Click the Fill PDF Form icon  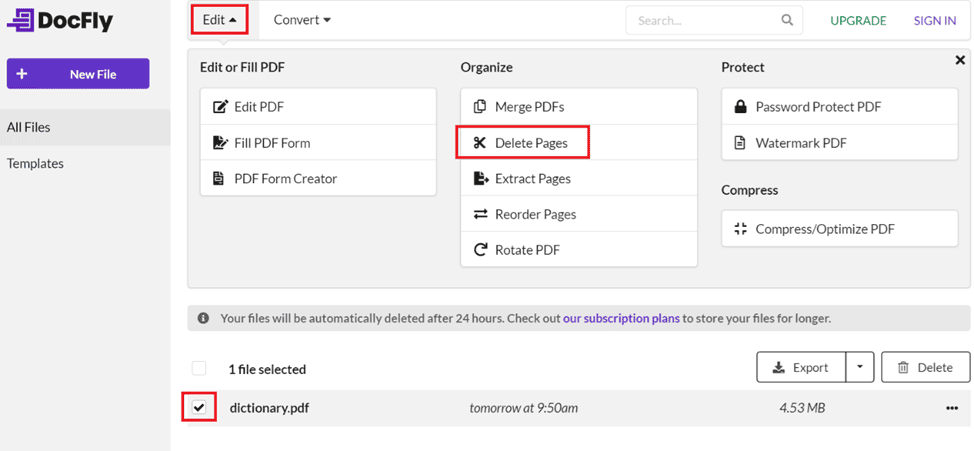click(x=220, y=143)
